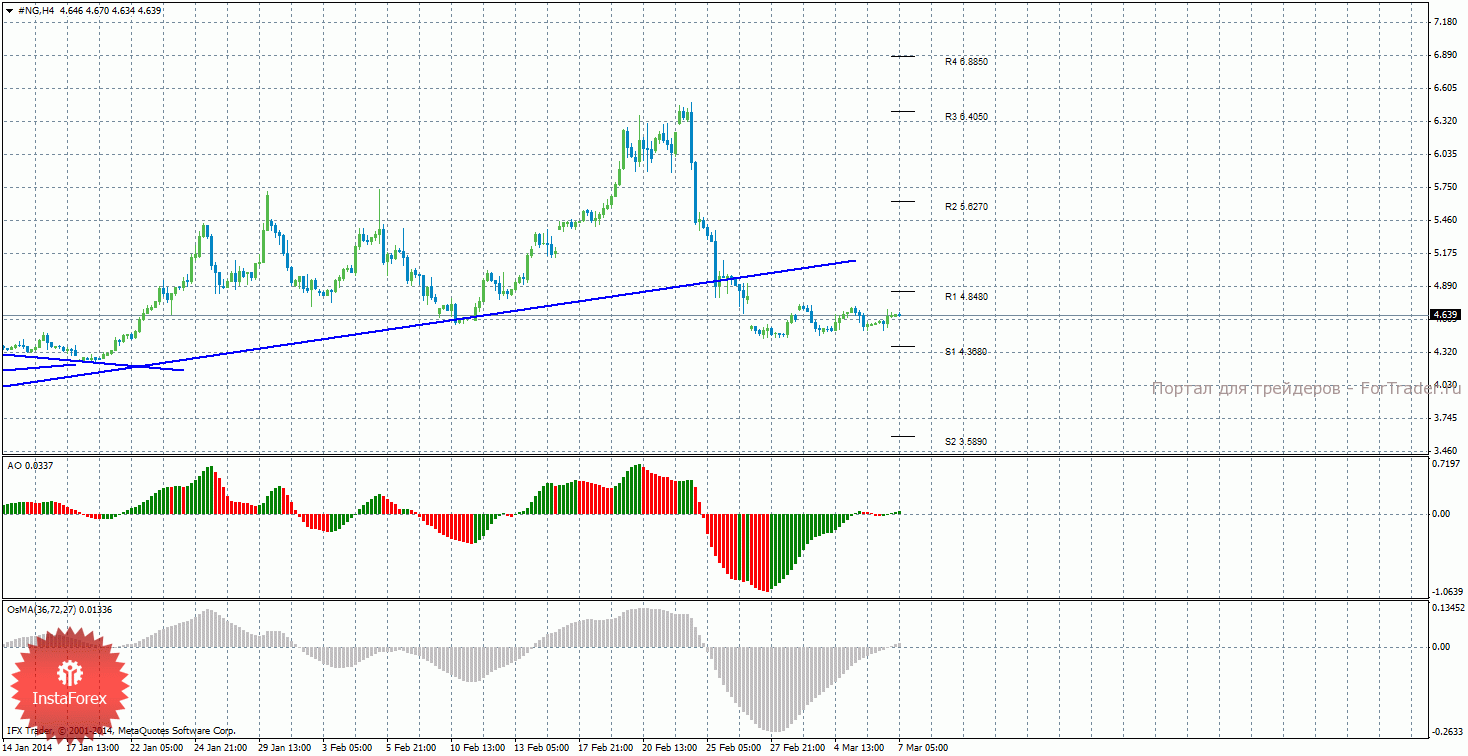Click the R4 6.8850 pivot label

click(x=966, y=61)
